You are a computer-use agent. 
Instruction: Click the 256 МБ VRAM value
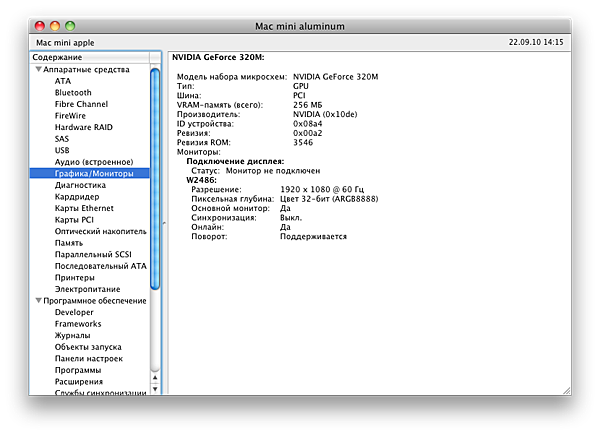point(308,105)
